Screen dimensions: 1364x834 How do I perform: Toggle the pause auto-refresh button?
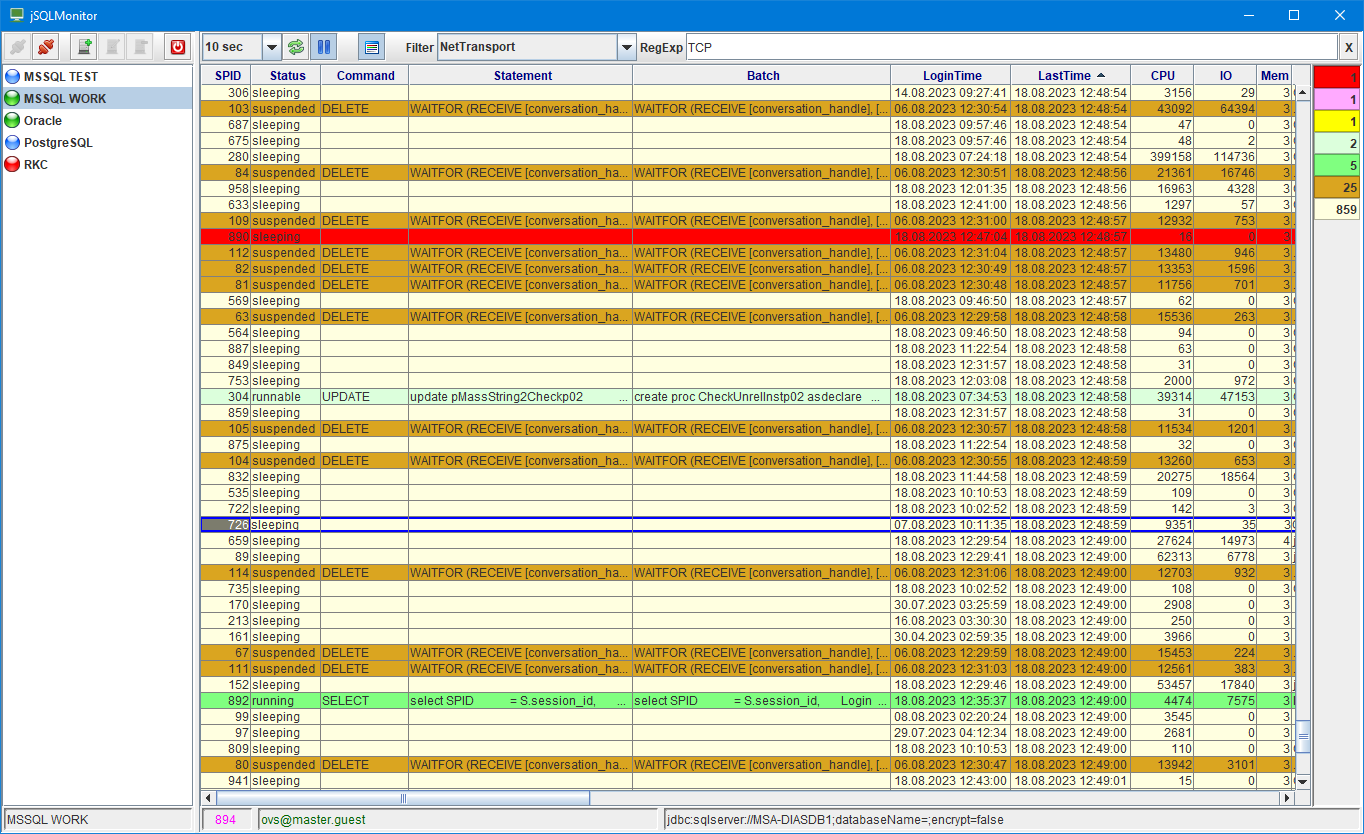point(323,47)
